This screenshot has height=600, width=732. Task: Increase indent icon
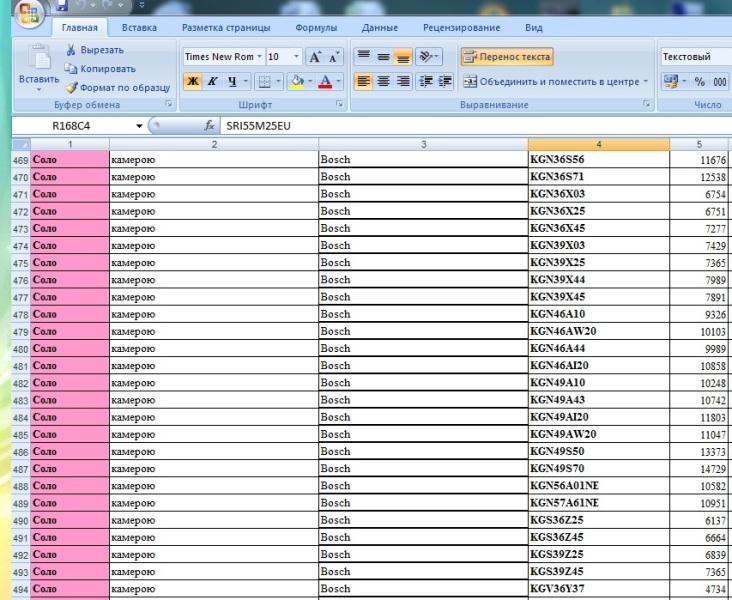click(x=444, y=81)
